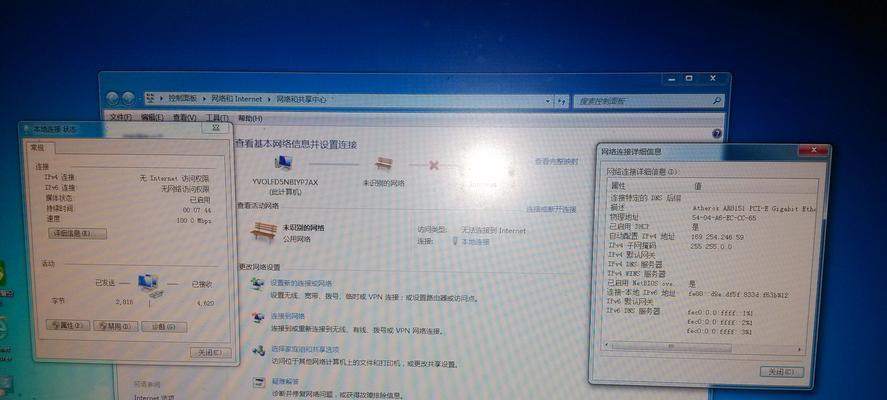This screenshot has width=887, height=400.
Task: Click the icon beside 设置新的连接或网络
Action: (258, 284)
